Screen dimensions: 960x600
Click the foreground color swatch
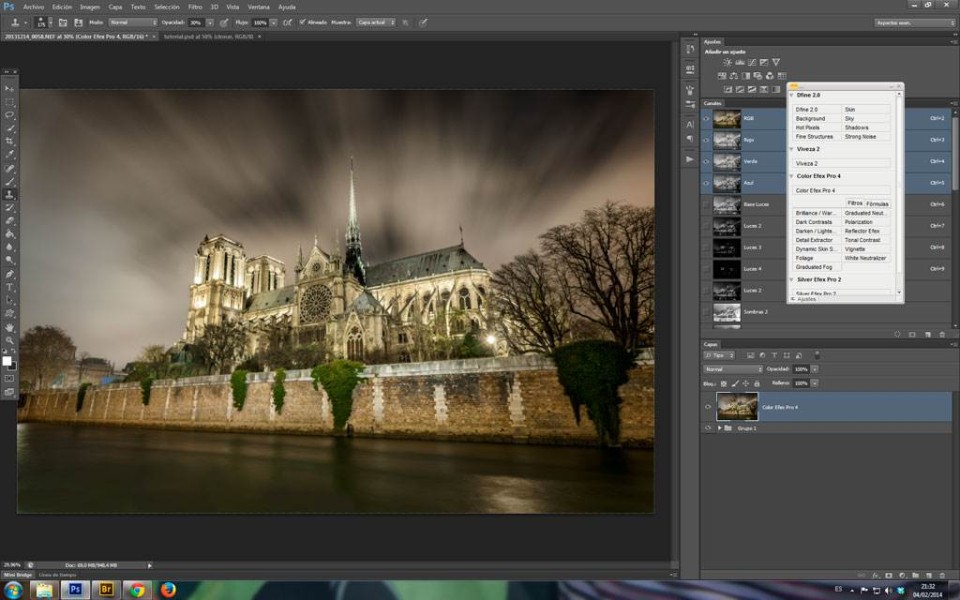(x=7, y=361)
